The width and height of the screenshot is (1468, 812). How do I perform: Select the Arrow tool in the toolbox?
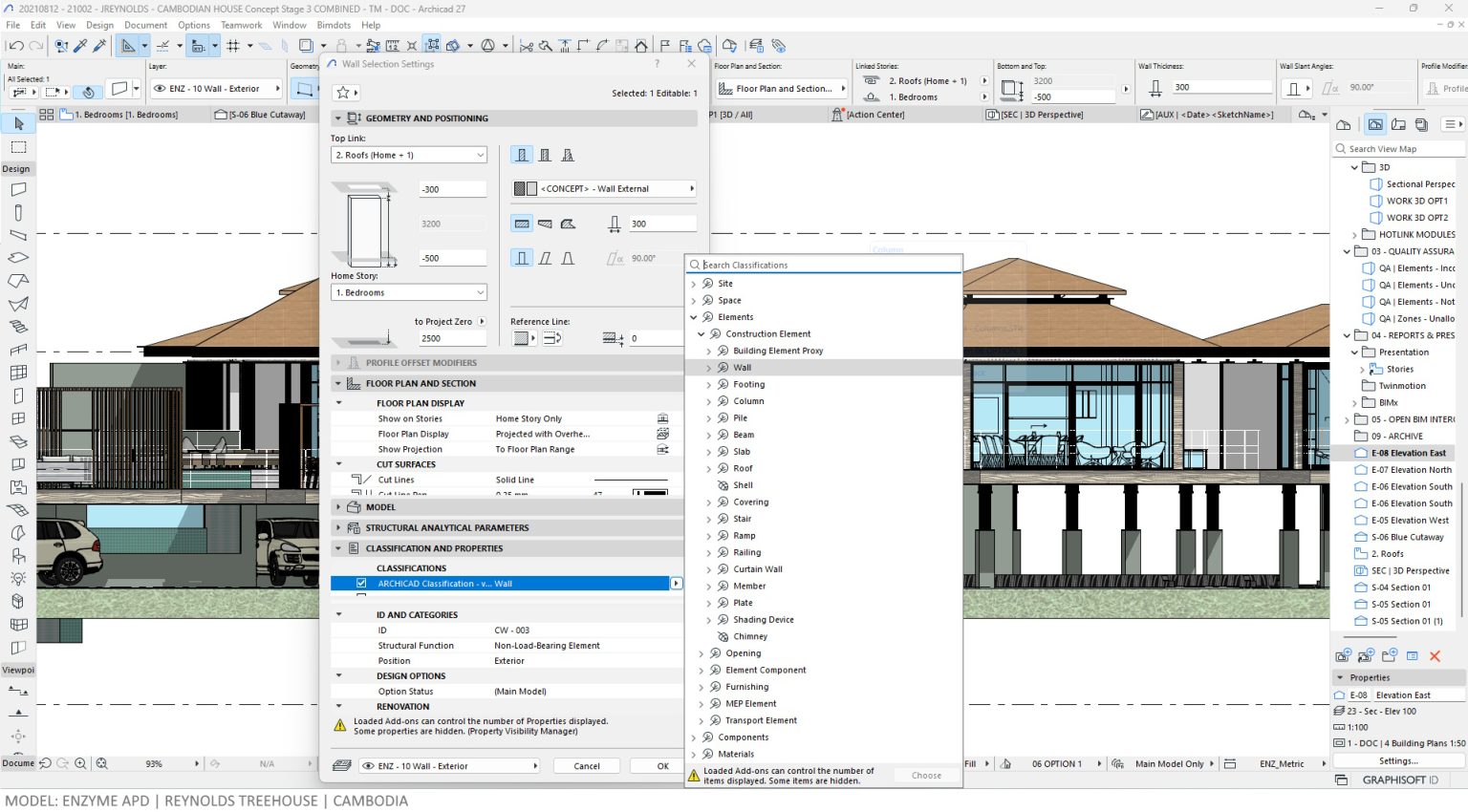click(x=18, y=124)
